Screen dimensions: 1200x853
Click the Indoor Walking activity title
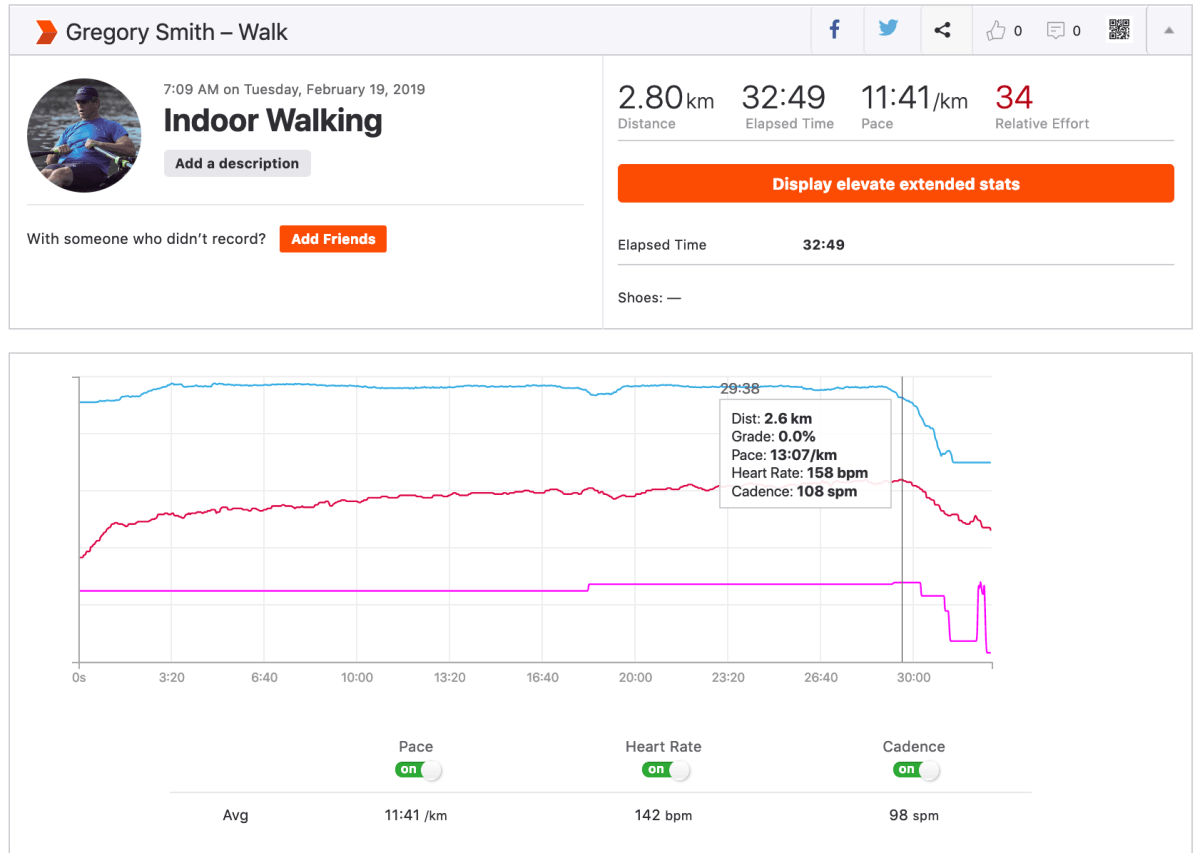tap(273, 121)
